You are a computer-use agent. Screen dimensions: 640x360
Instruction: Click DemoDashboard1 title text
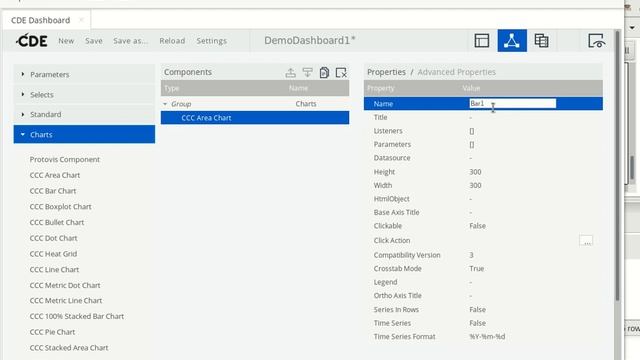310,40
